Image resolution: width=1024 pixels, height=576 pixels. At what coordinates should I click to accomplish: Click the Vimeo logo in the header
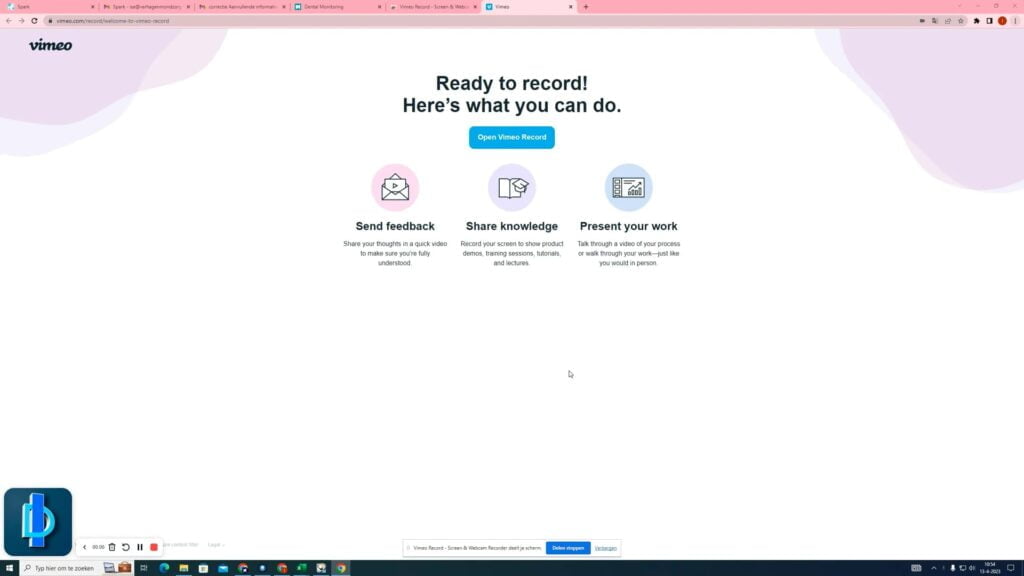50,45
